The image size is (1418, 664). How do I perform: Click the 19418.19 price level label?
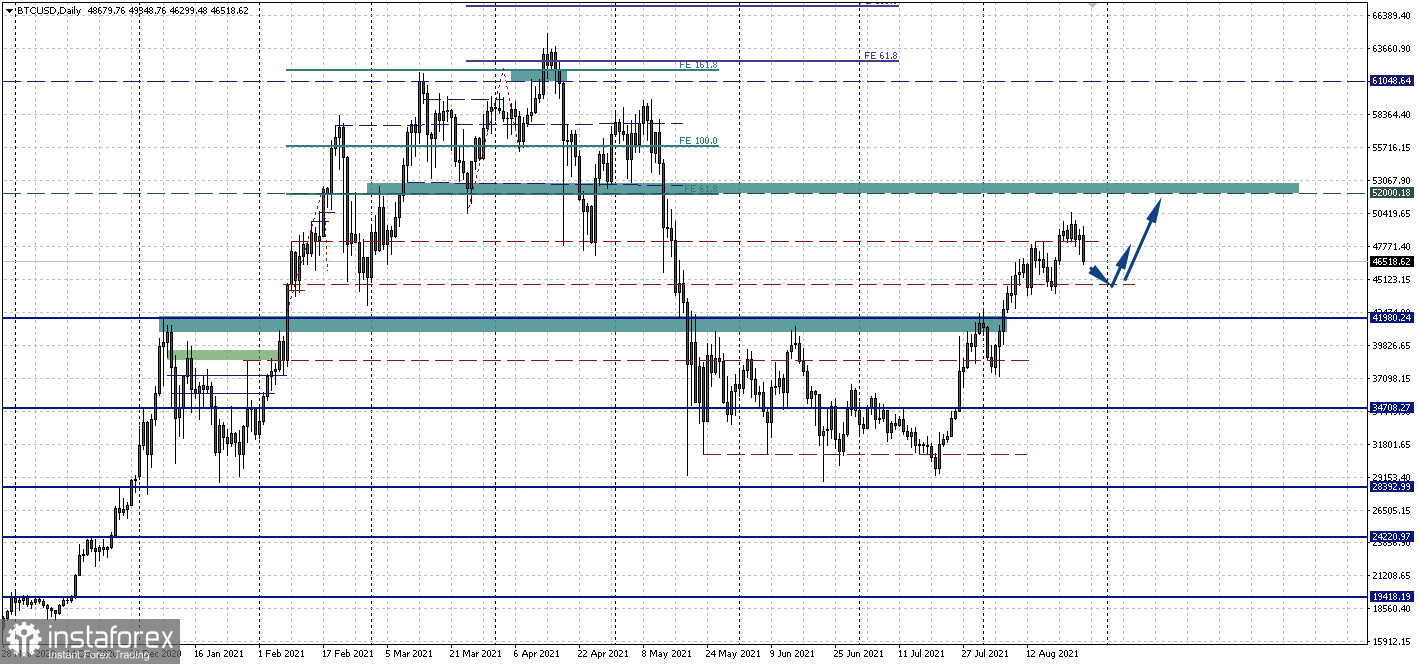point(1391,597)
